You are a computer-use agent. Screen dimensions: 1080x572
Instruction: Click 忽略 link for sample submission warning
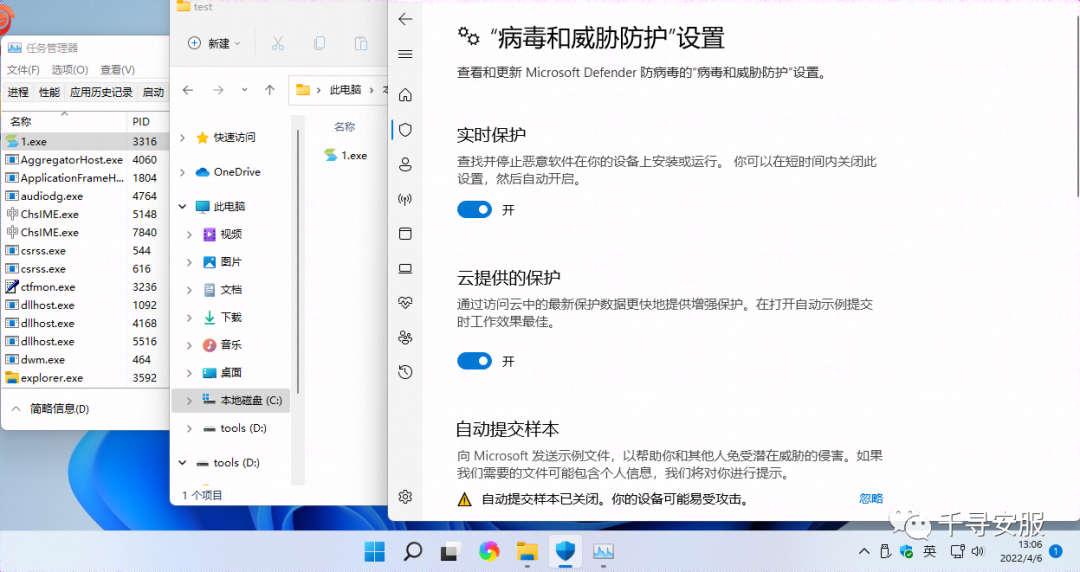click(x=871, y=498)
